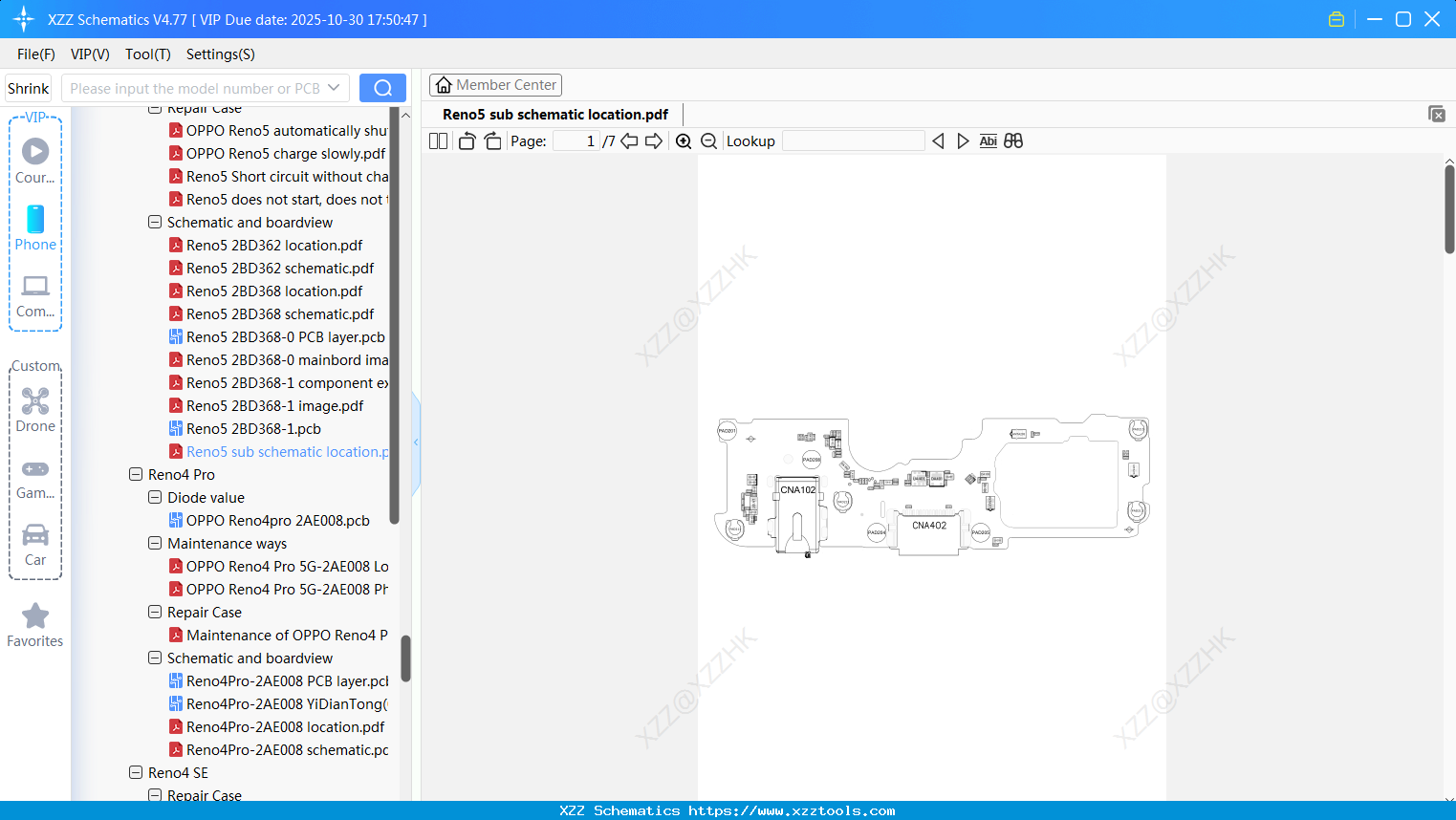Find previous lookup match

click(938, 141)
